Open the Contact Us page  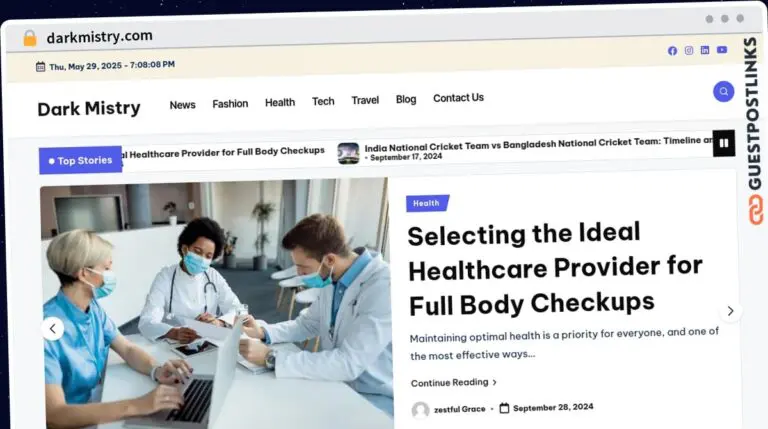[x=458, y=98]
